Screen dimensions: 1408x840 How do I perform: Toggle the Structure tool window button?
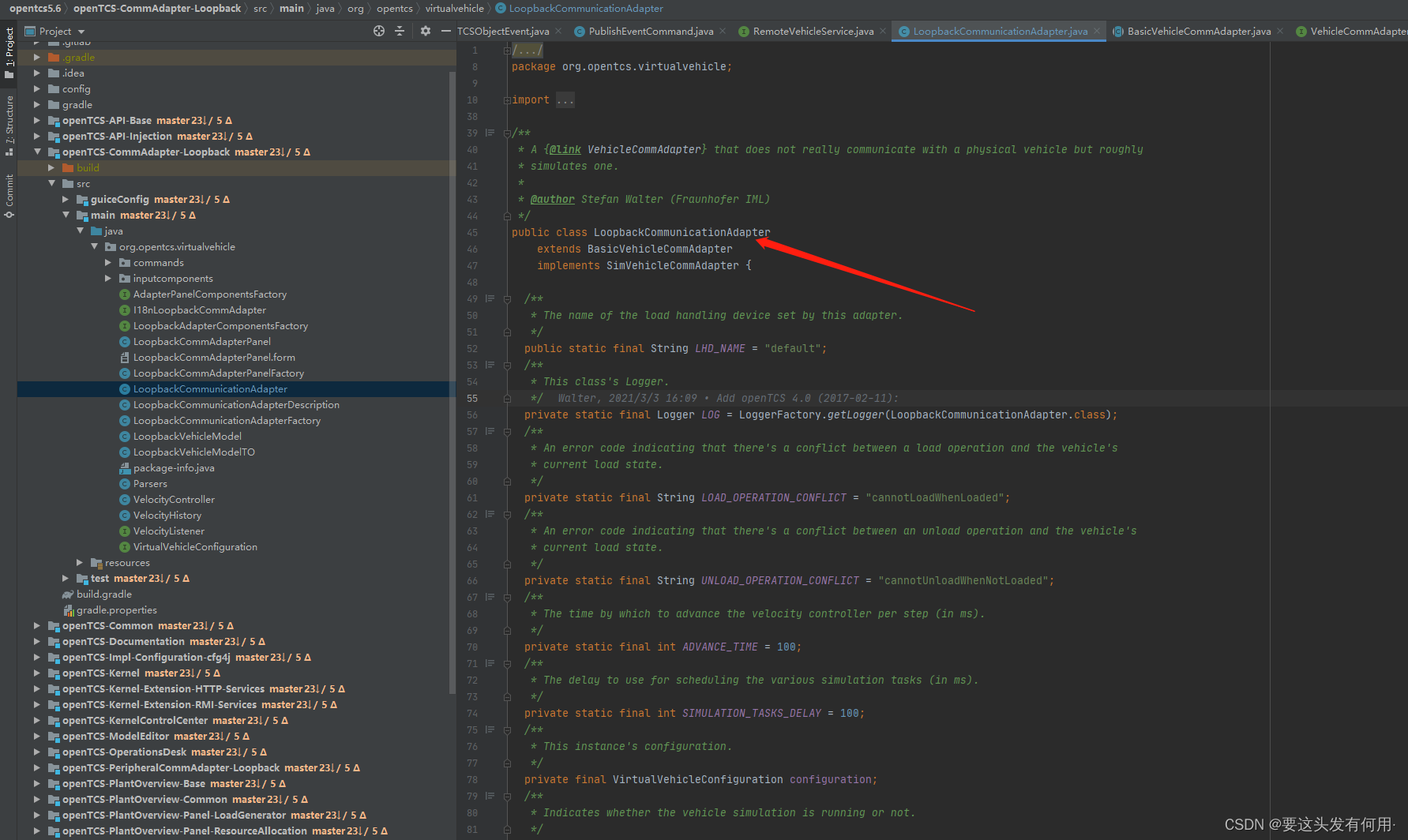click(9, 125)
